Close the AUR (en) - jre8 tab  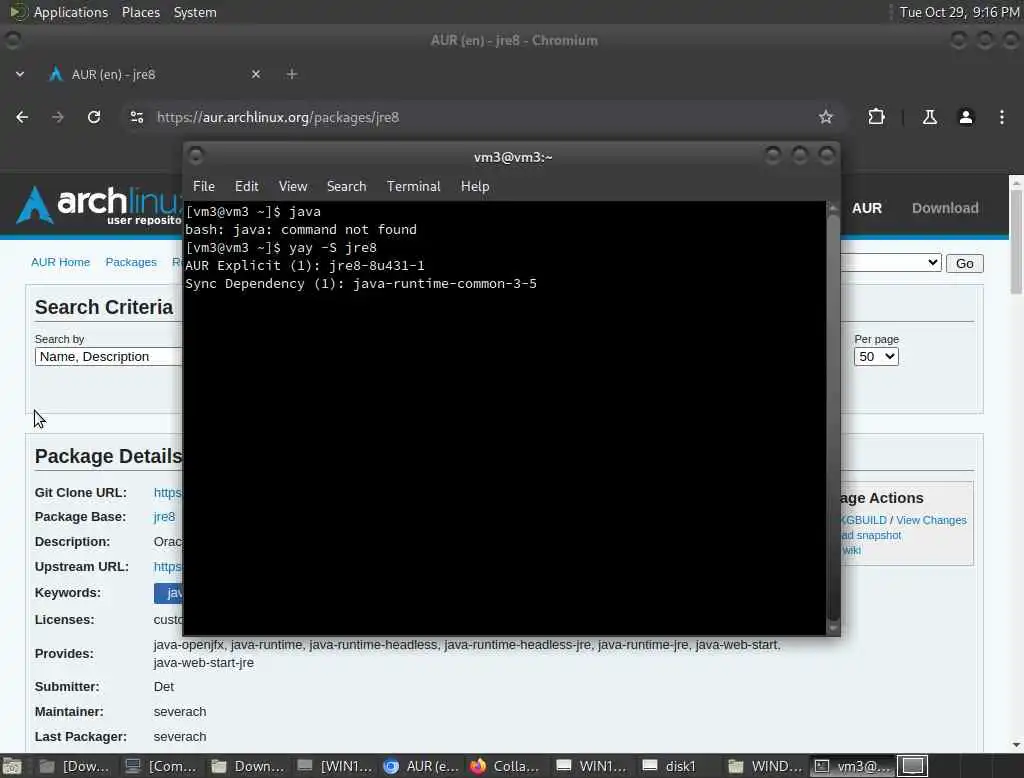coord(256,74)
